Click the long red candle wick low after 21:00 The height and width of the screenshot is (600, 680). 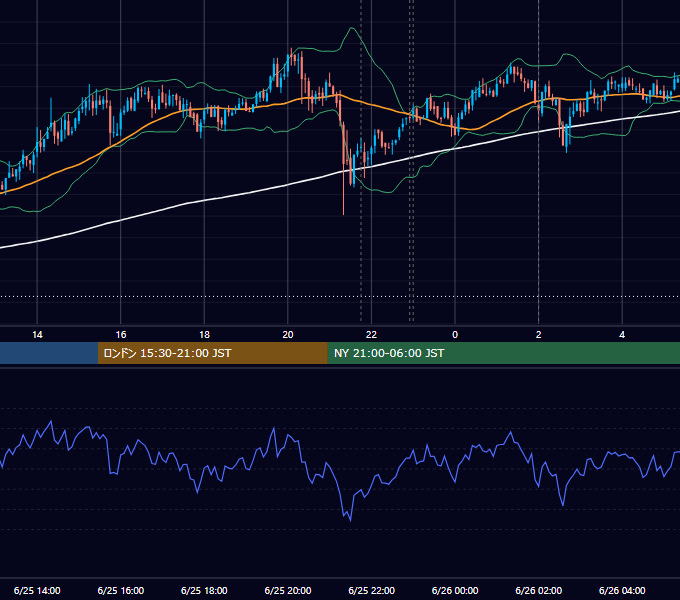[x=343, y=212]
